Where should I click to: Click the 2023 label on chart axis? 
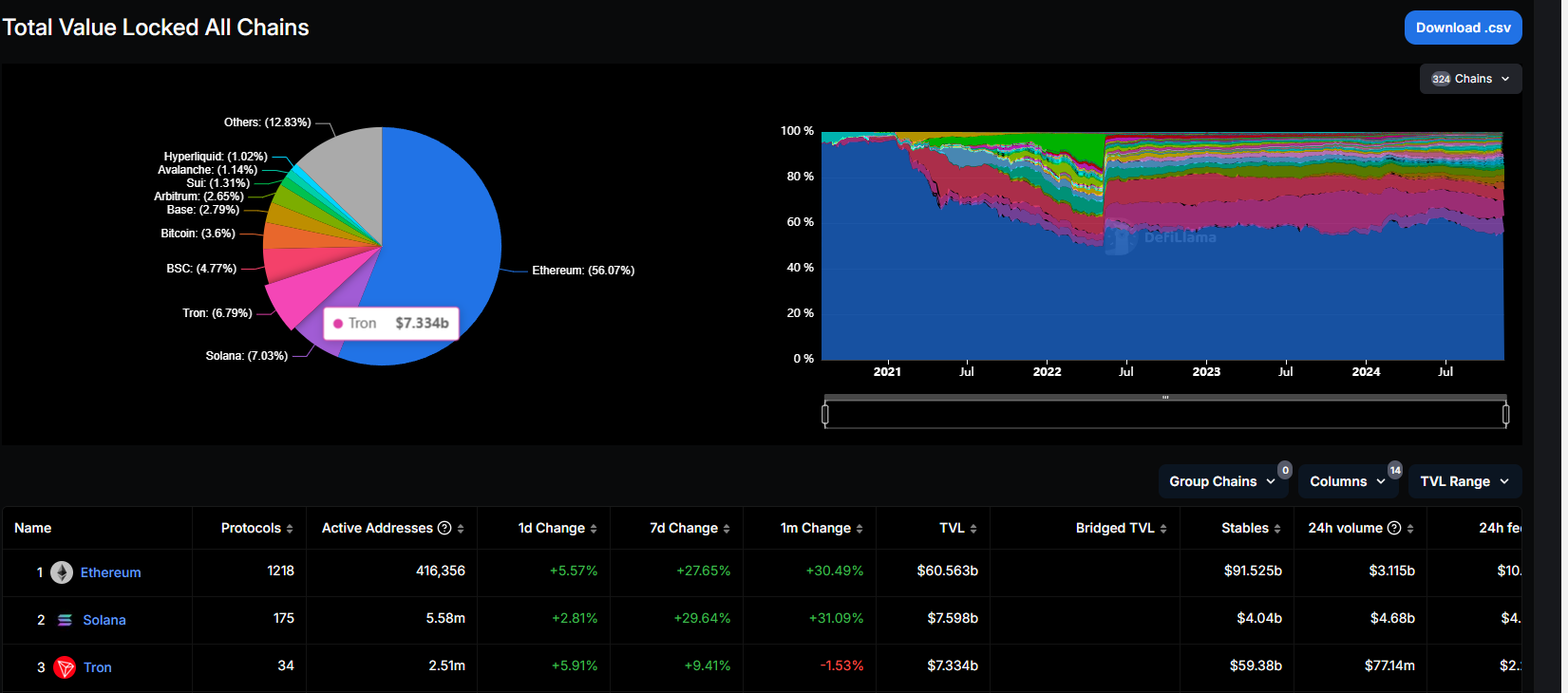1206,371
